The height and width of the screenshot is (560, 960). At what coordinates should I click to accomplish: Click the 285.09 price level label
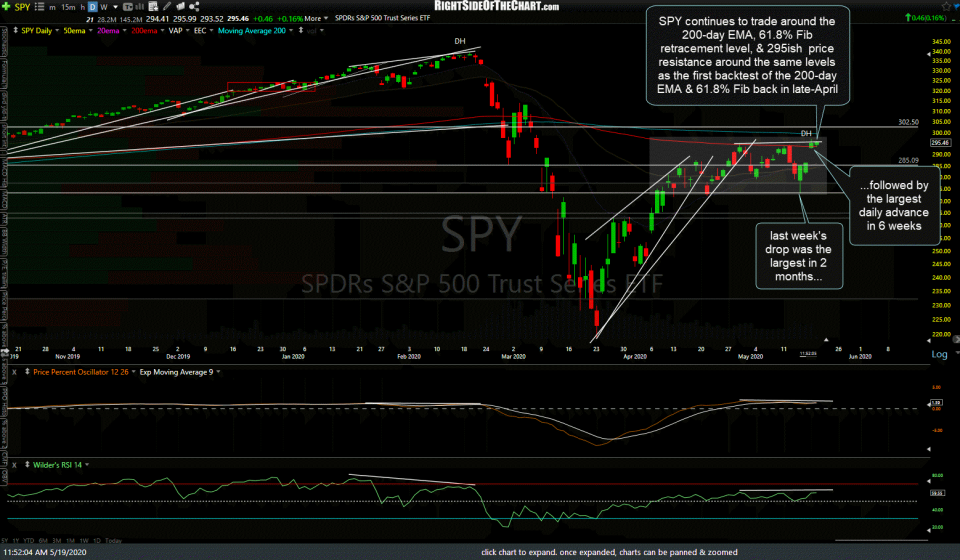tap(909, 160)
